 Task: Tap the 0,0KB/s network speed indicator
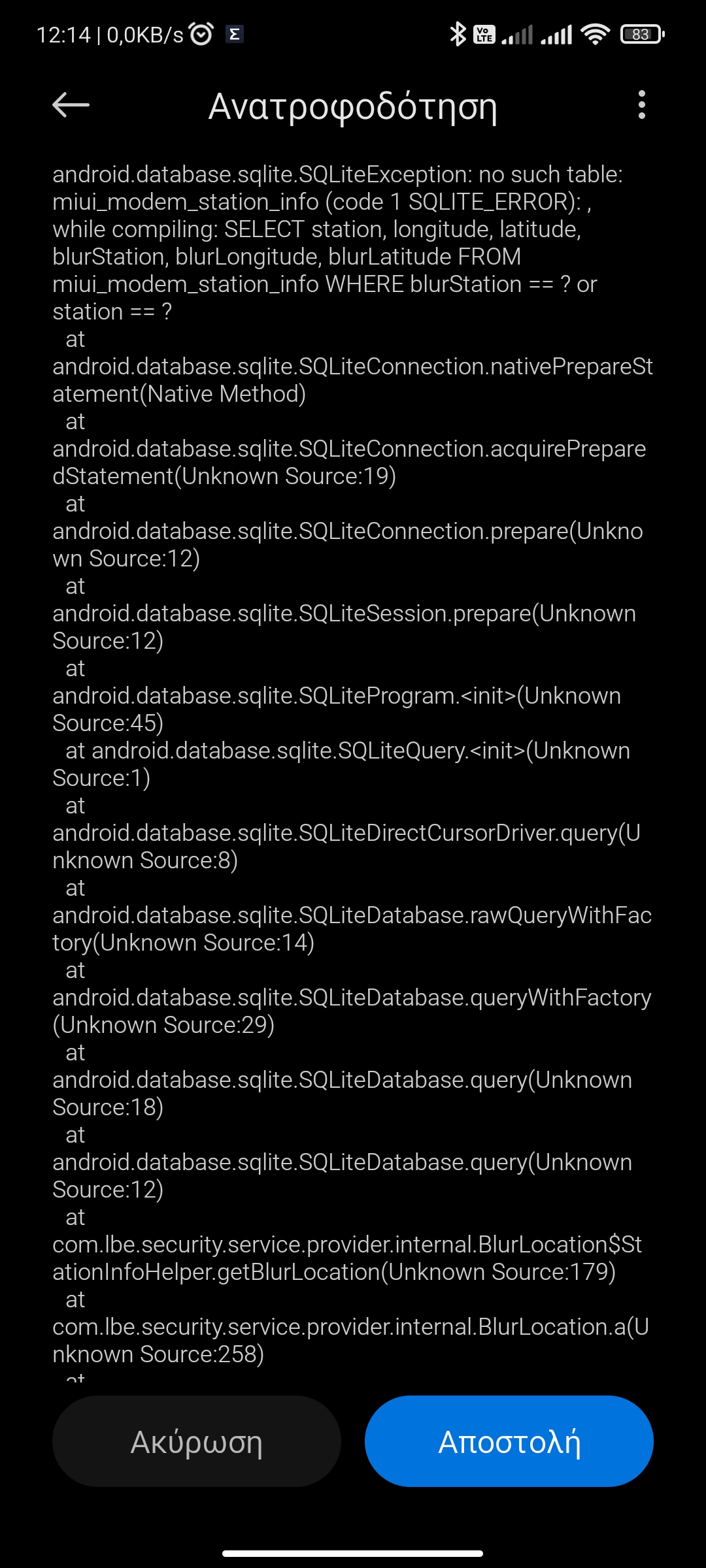click(145, 35)
